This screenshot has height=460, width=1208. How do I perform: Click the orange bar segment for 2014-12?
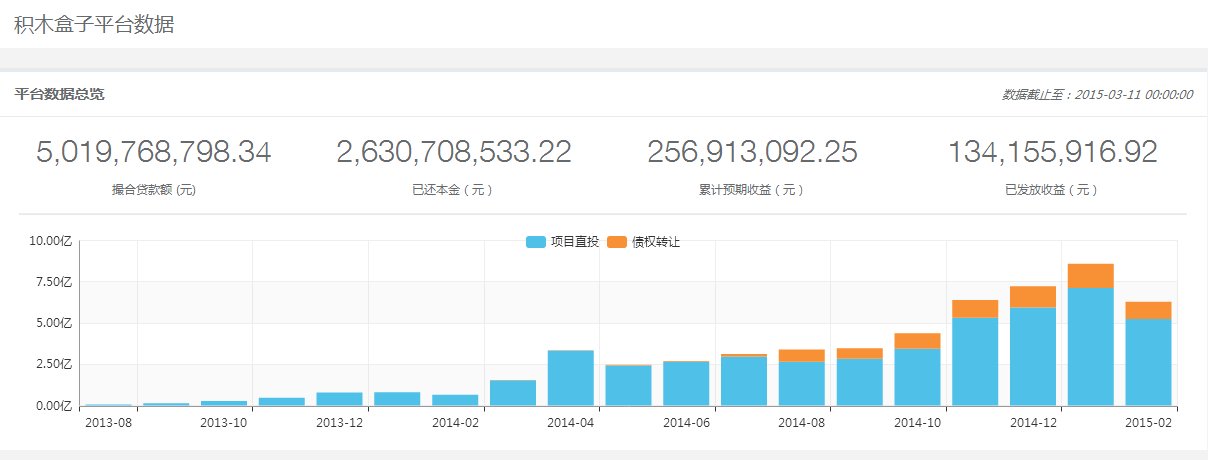(1034, 297)
